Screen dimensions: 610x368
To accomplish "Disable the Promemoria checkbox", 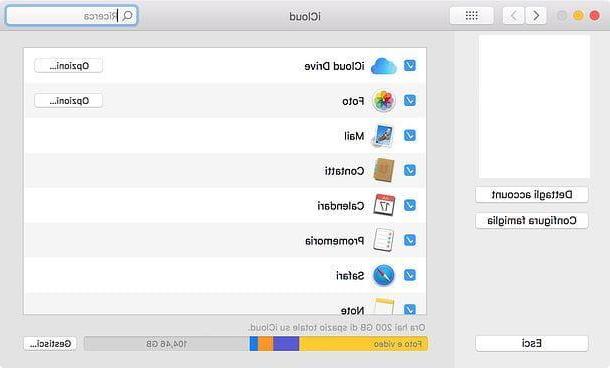I will click(x=410, y=240).
